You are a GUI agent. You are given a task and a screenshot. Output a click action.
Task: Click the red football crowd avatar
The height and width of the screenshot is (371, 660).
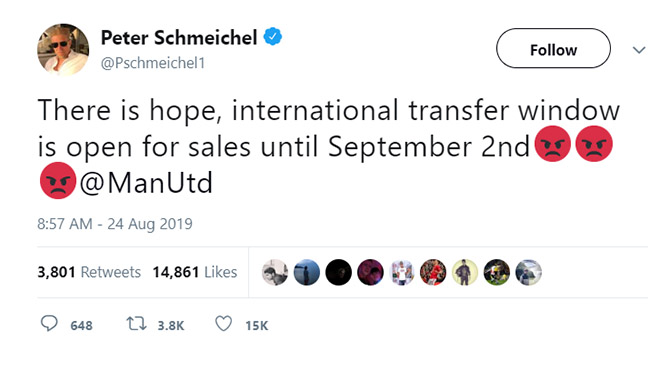point(433,272)
